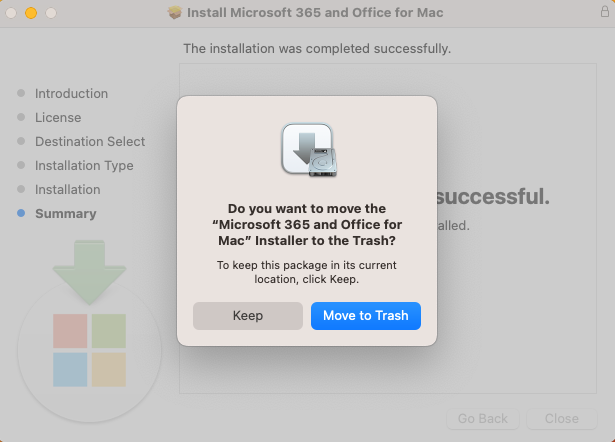Click the Move to Trash button
The width and height of the screenshot is (615, 442).
click(x=366, y=316)
